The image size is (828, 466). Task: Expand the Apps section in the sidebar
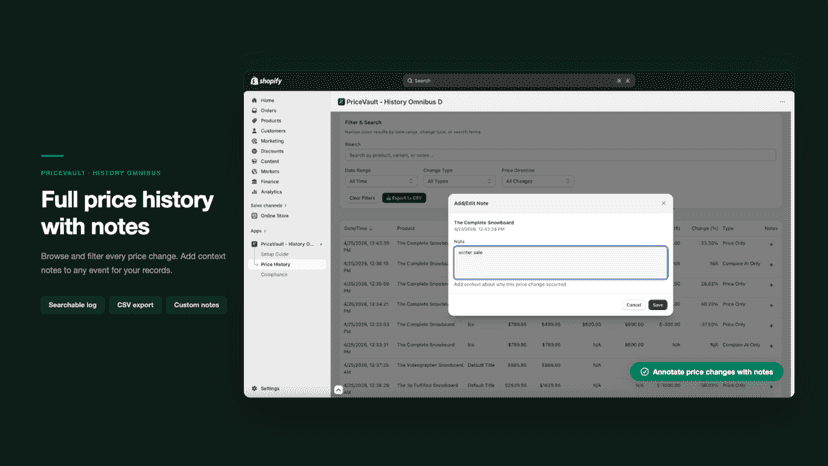pyautogui.click(x=258, y=231)
